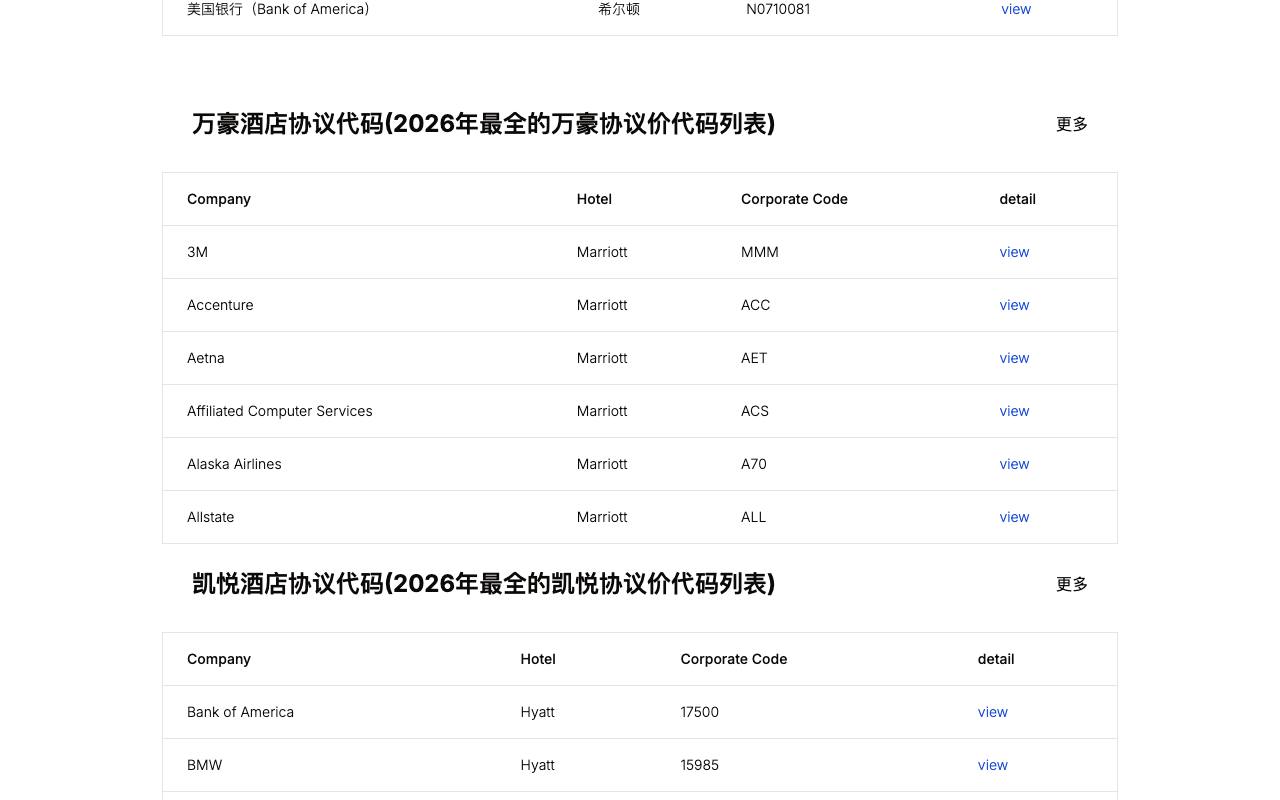View details for Allstate Marriott code
This screenshot has width=1280, height=800.
[1014, 517]
